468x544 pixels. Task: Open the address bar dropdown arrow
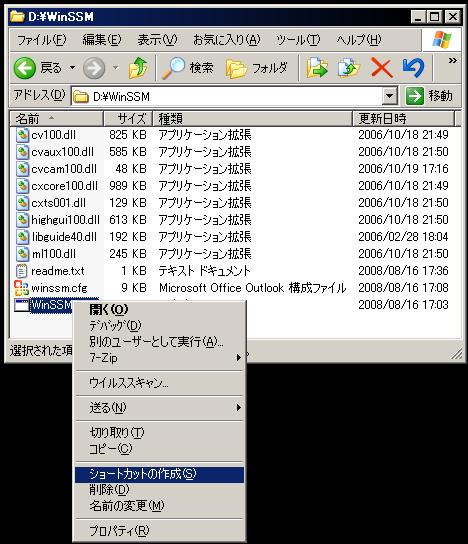[x=390, y=96]
